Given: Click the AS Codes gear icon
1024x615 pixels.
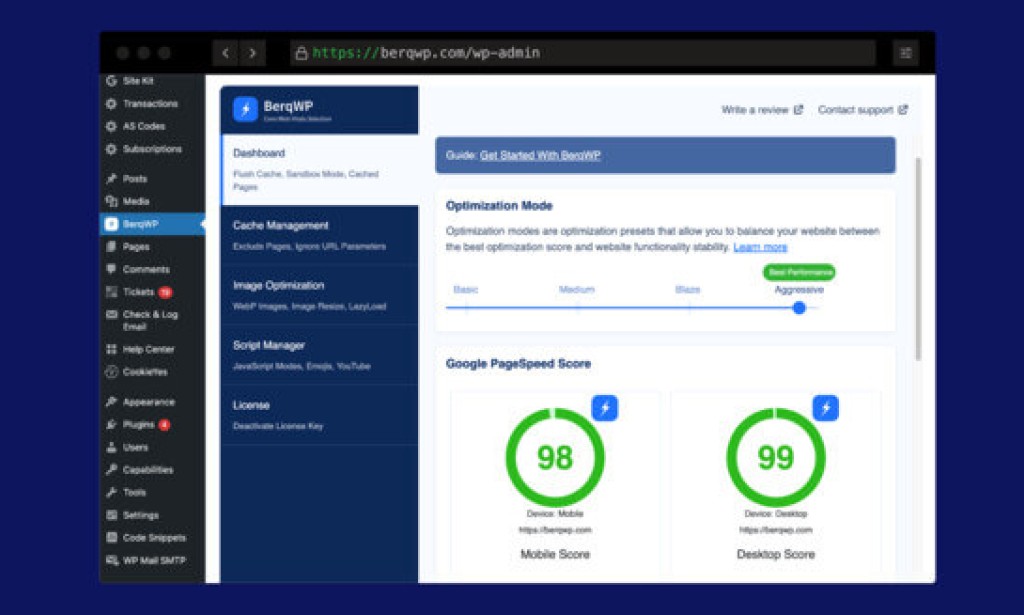Looking at the screenshot, I should click(x=112, y=126).
